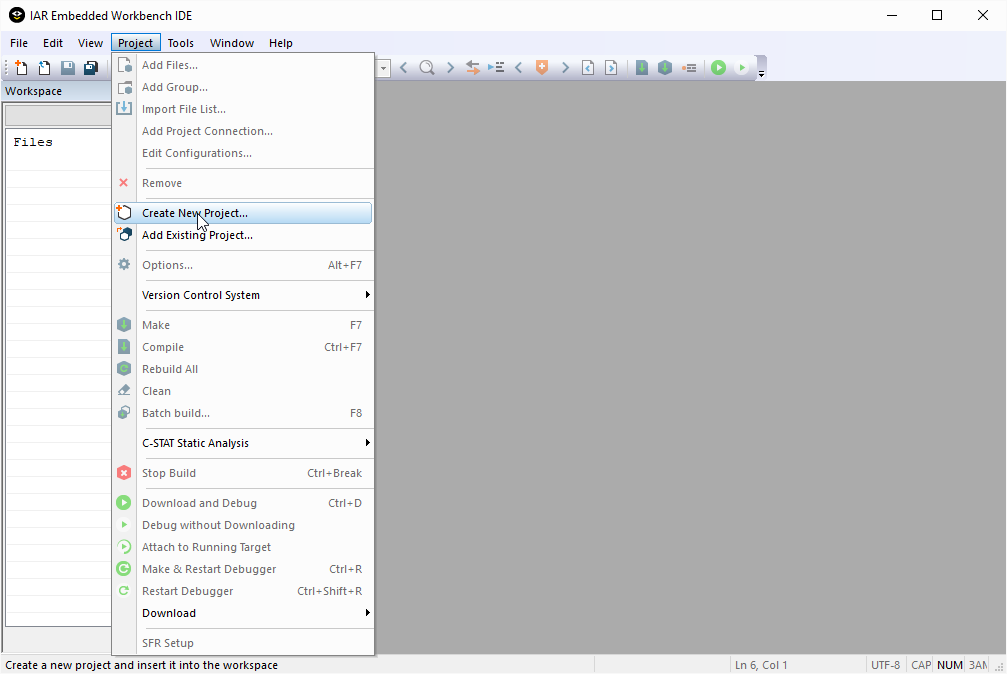Click the Batch build menu entry

point(243,413)
